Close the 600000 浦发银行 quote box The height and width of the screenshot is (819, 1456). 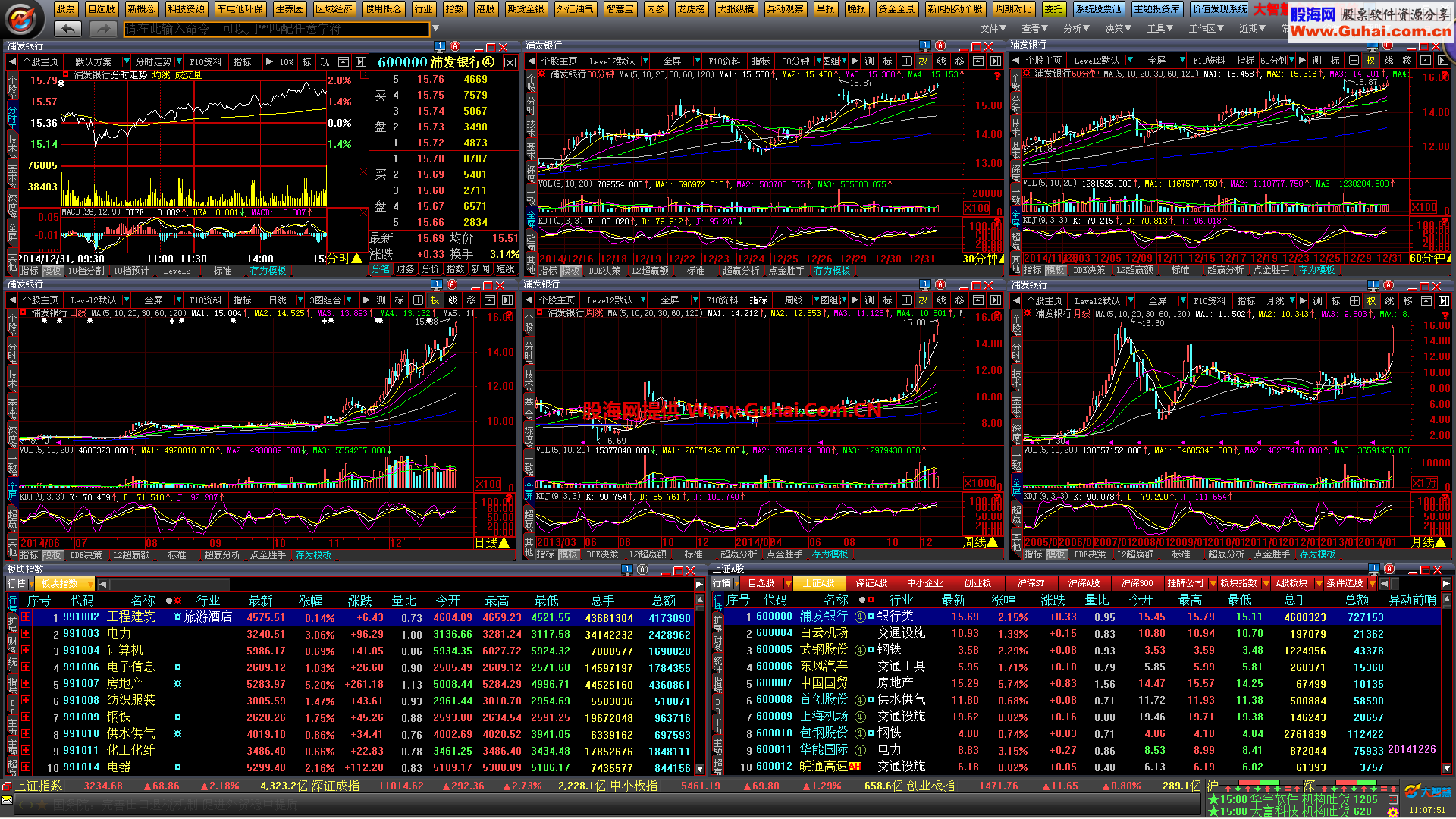[510, 62]
